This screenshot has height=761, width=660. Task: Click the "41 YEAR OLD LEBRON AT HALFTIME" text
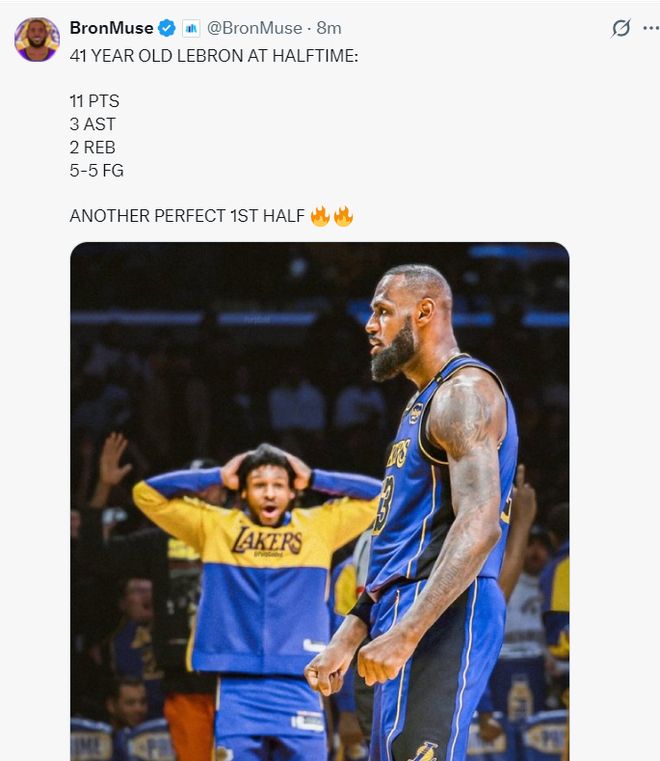click(x=213, y=56)
